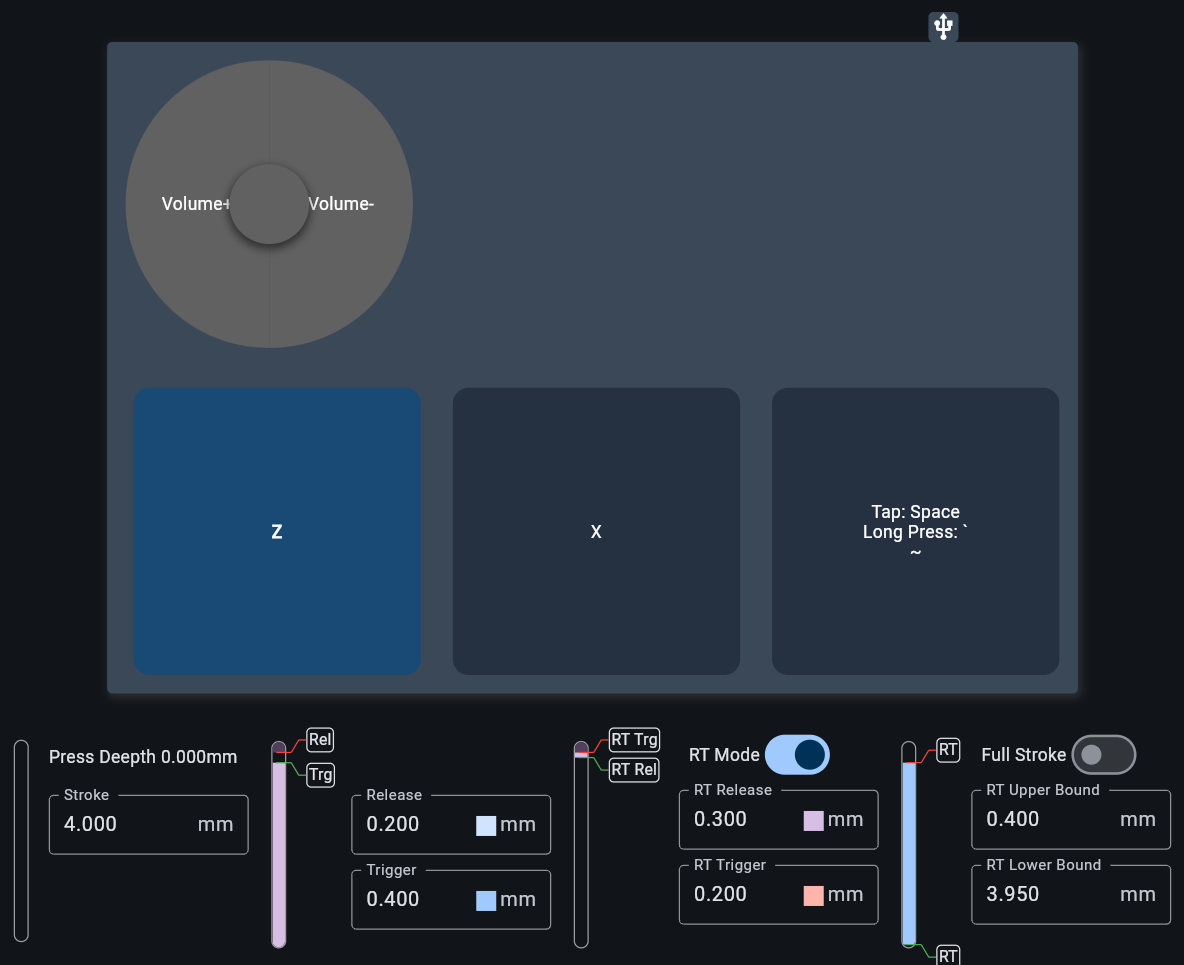Edit the RT Release value field
This screenshot has width=1184, height=965.
click(740, 820)
